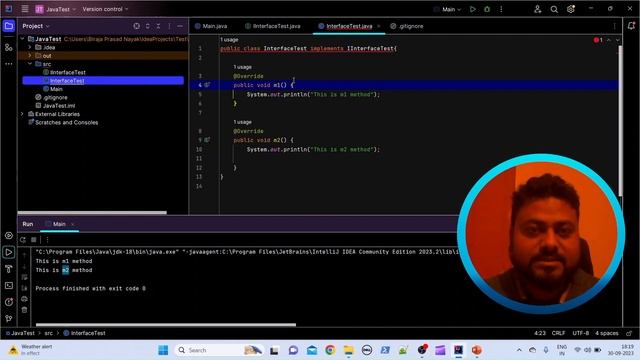Viewport: 640px width, 360px height.
Task: Open Version control dropdown
Action: click(x=105, y=9)
